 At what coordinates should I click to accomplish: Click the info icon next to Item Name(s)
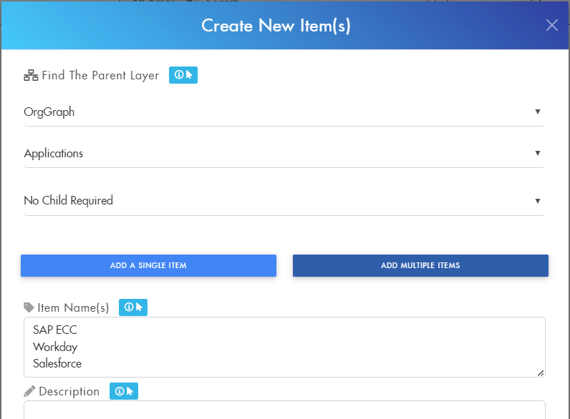click(x=133, y=307)
